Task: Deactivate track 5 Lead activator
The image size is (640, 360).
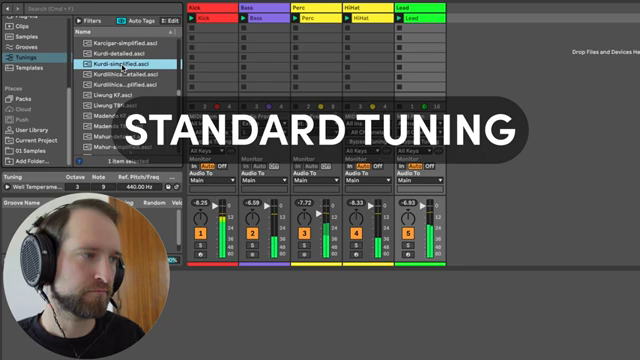Action: 408,233
